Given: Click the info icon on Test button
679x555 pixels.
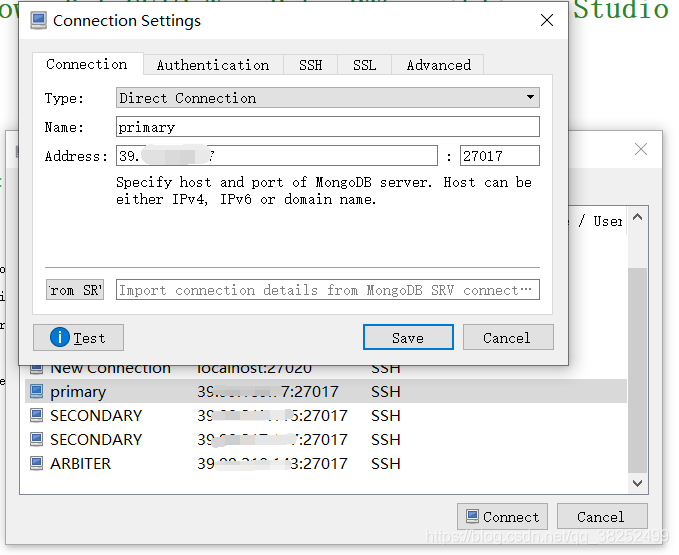Looking at the screenshot, I should 59,337.
